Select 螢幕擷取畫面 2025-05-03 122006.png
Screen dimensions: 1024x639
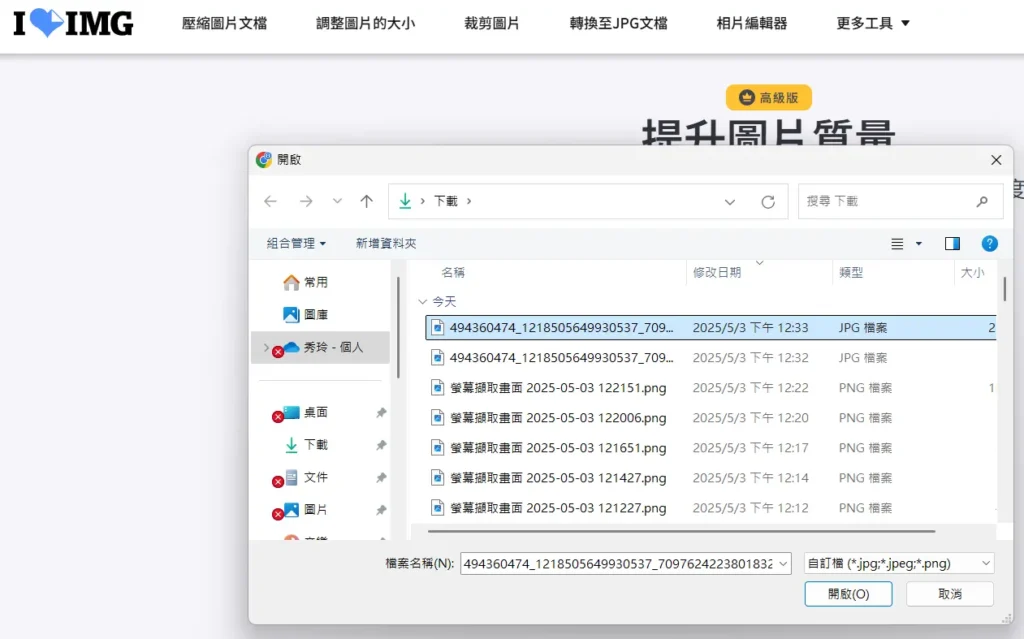tap(711, 418)
